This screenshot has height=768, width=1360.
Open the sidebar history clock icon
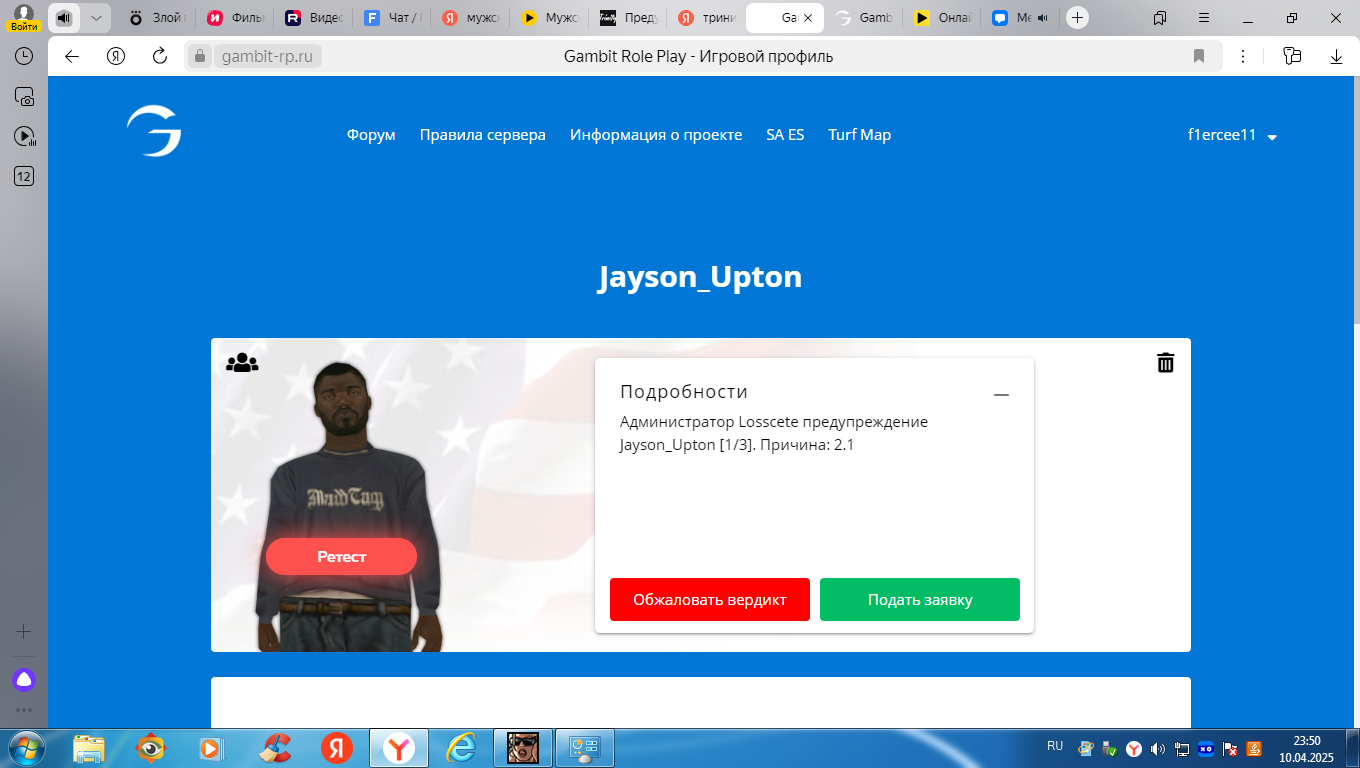click(x=24, y=56)
